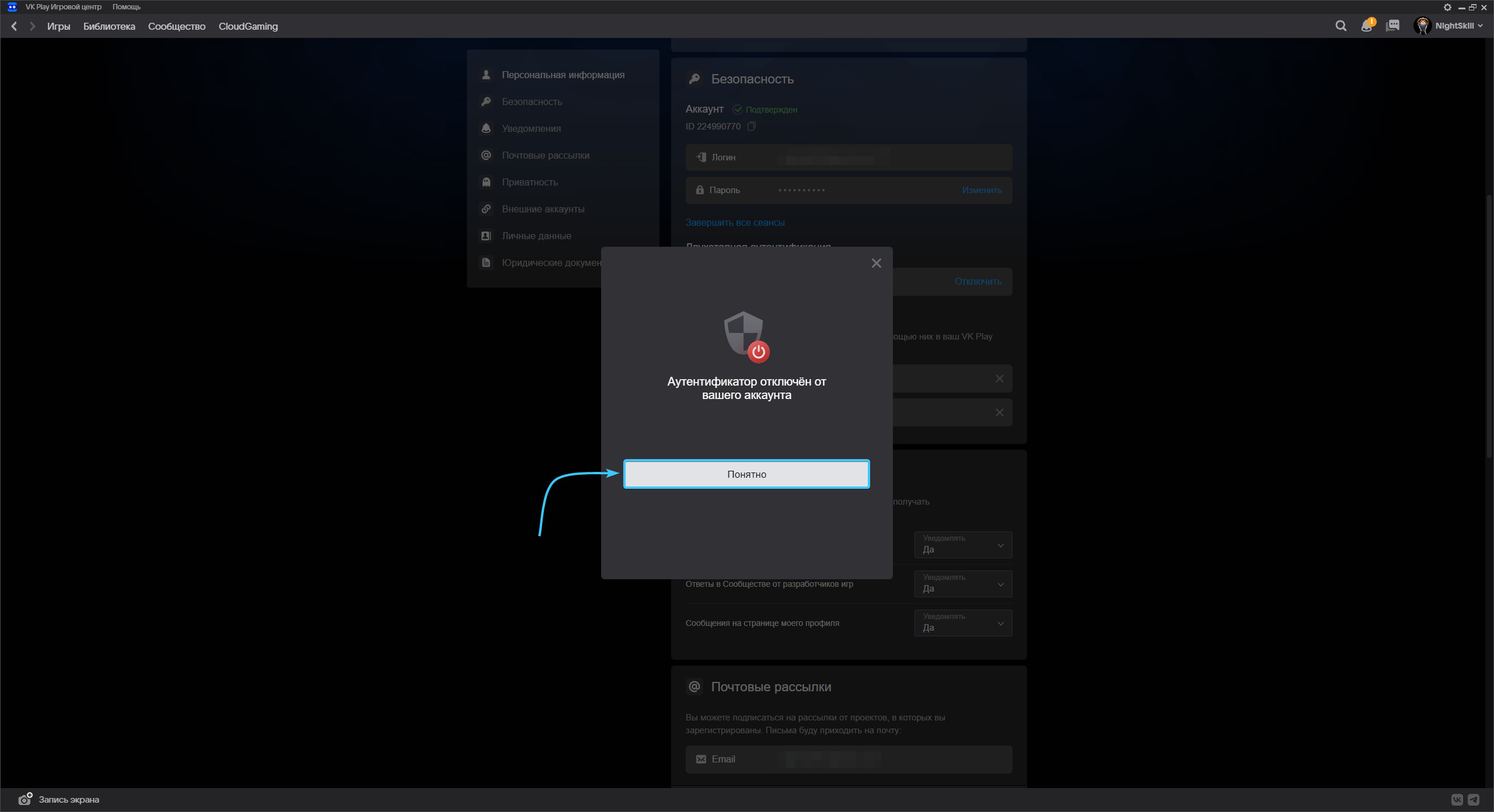
Task: Click the Подтвержден status label
Action: [x=765, y=110]
